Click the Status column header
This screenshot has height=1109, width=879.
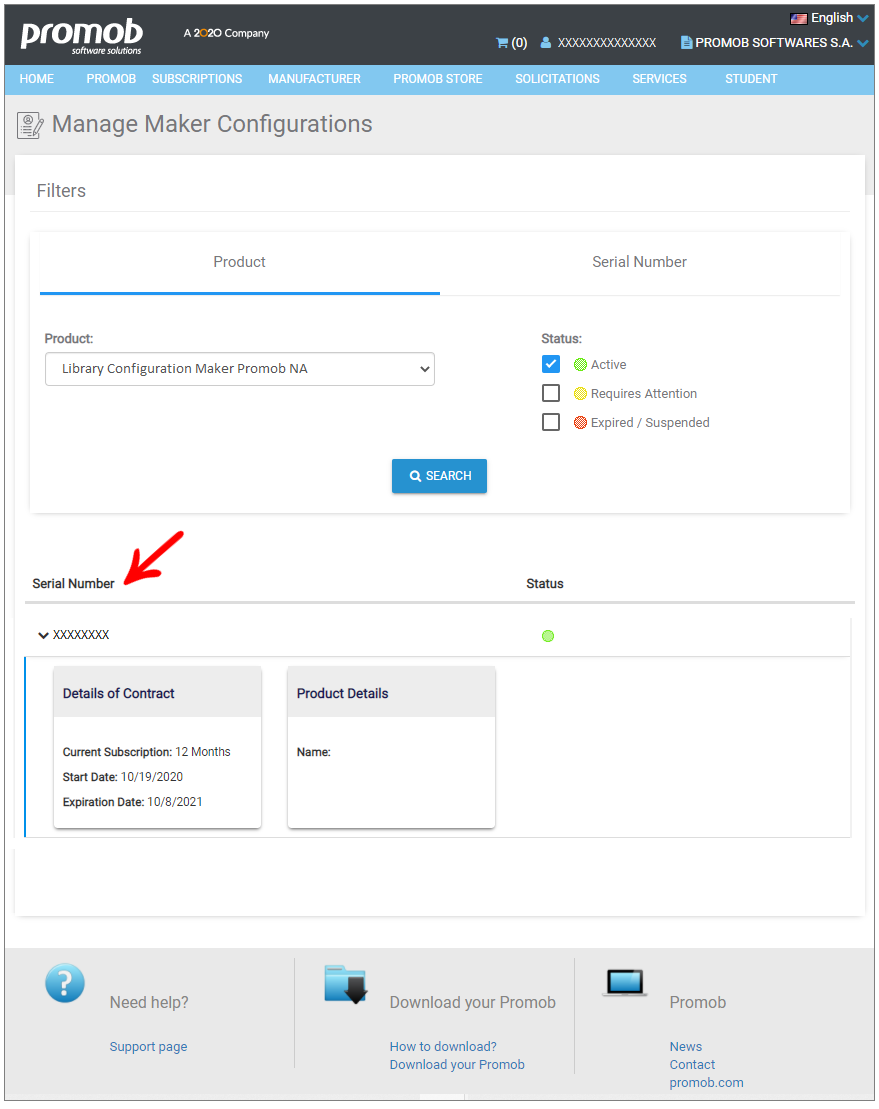(x=545, y=584)
